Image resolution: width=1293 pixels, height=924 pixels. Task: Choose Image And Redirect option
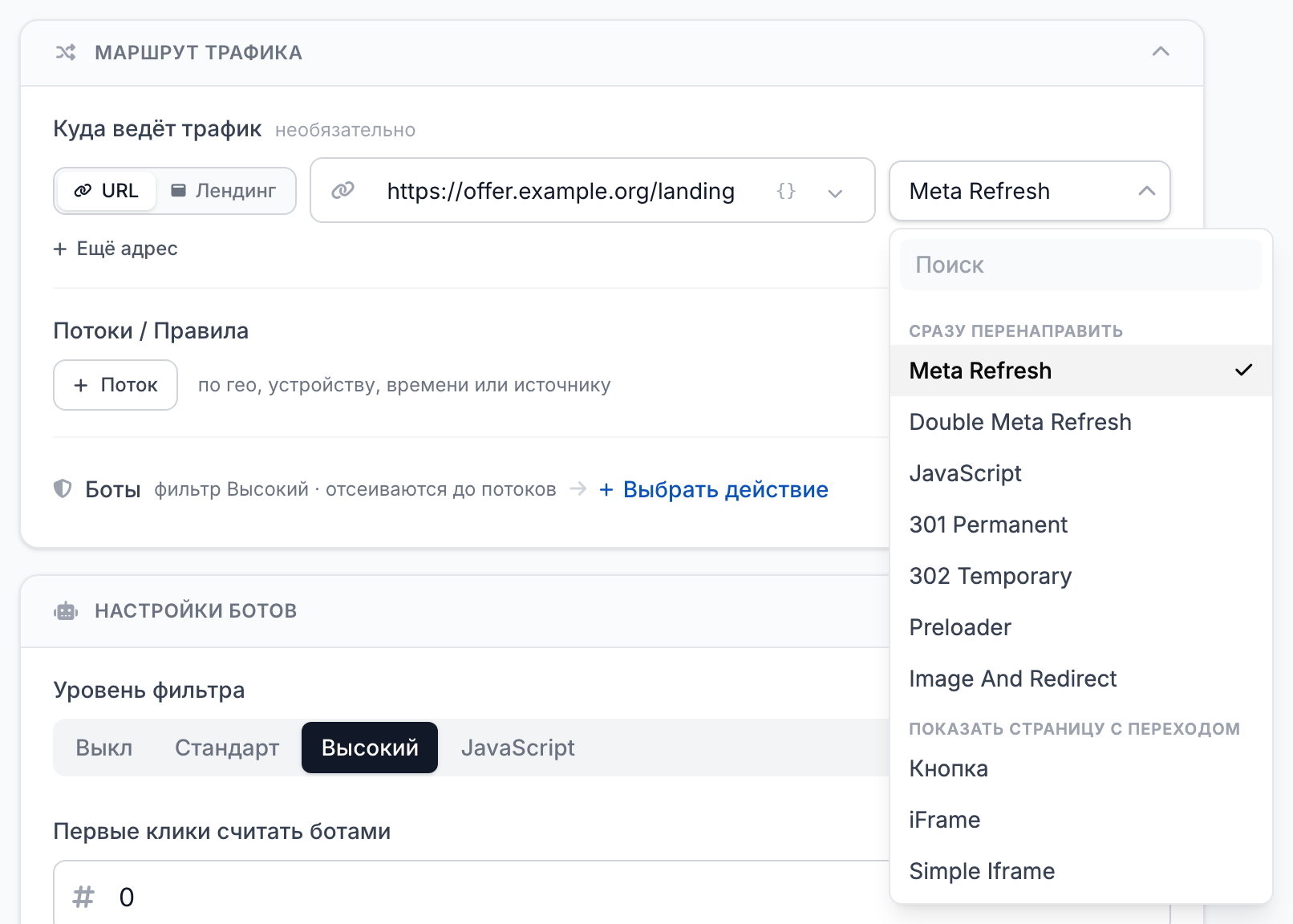click(x=1081, y=679)
